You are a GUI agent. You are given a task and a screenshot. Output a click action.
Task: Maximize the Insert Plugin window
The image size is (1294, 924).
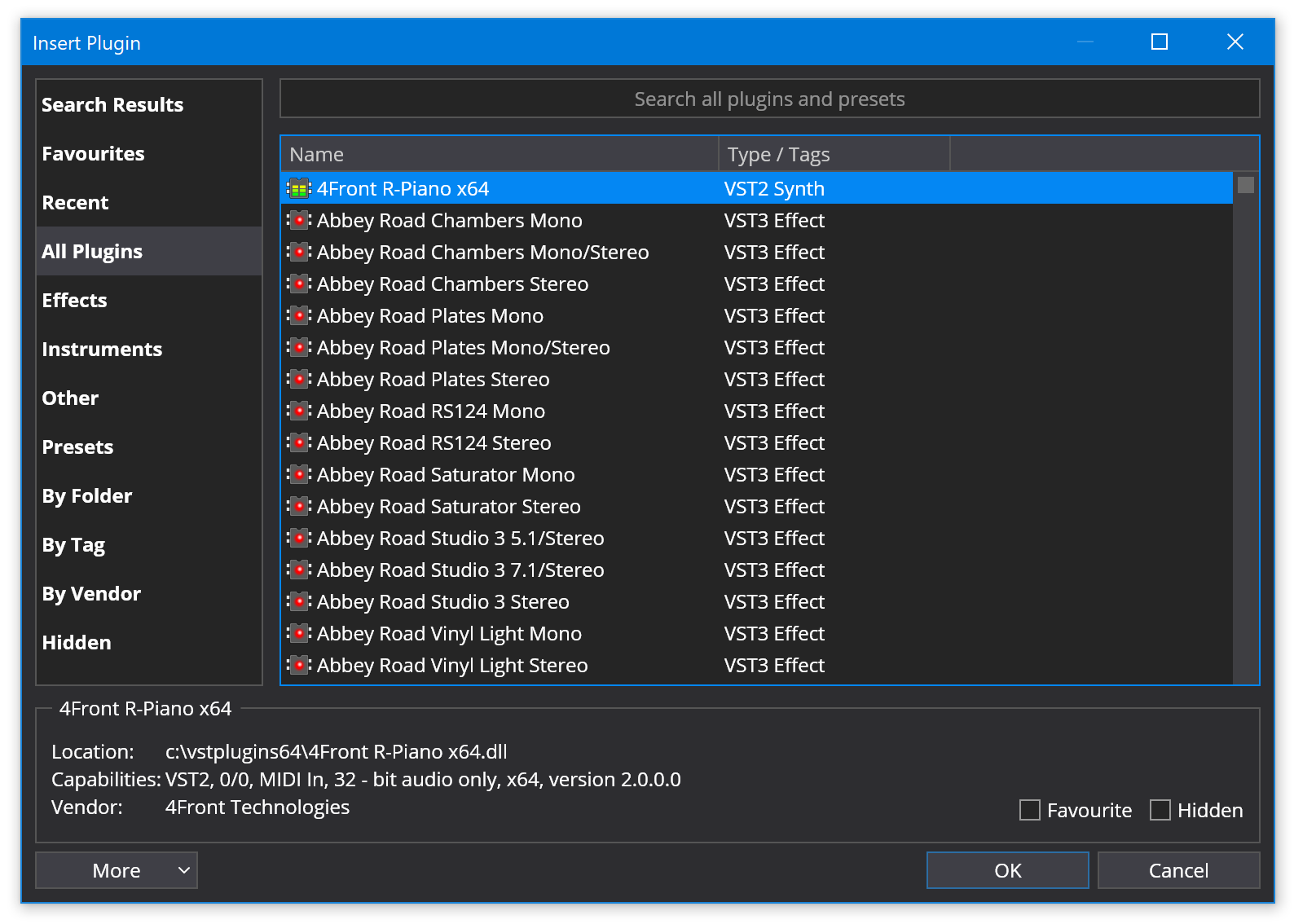tap(1160, 42)
